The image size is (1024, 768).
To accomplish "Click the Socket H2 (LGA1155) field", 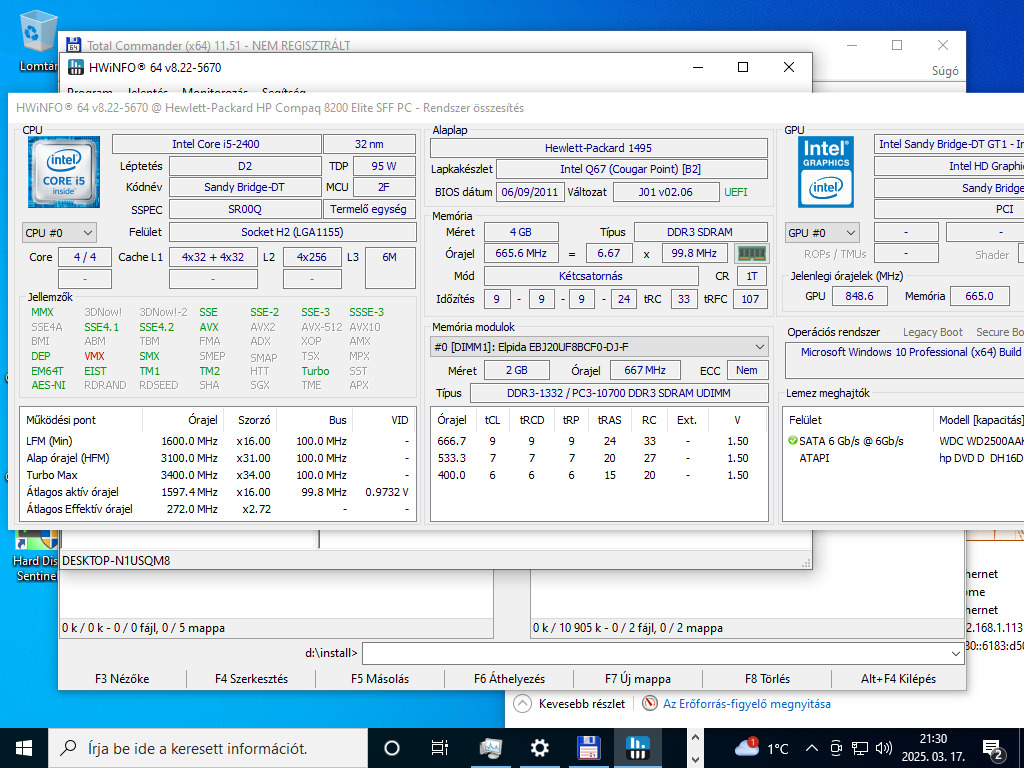I will click(x=292, y=232).
